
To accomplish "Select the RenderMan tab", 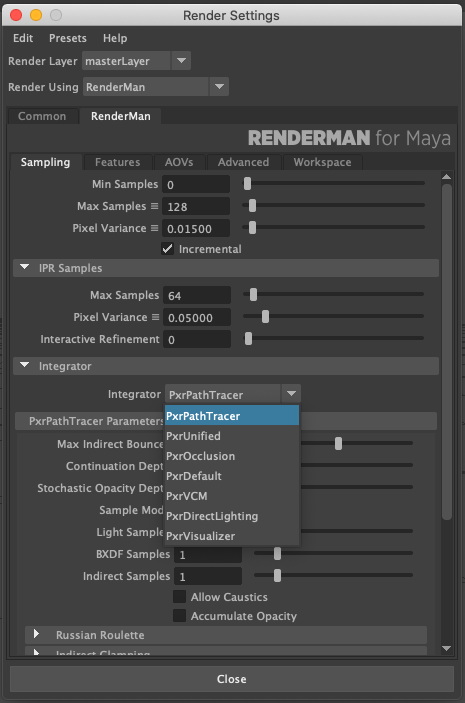I will [x=121, y=116].
